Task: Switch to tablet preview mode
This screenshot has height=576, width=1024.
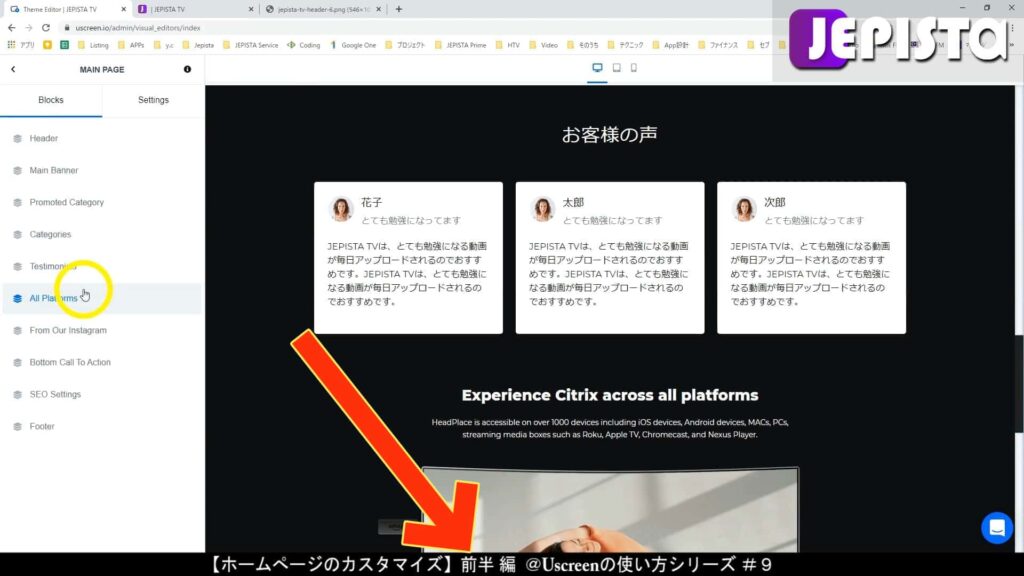Action: (x=616, y=68)
